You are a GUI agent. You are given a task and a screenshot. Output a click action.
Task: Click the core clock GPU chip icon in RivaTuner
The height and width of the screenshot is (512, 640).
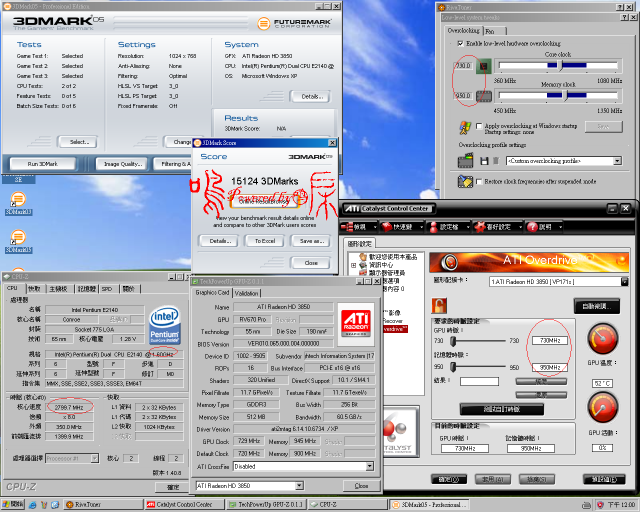tap(484, 65)
